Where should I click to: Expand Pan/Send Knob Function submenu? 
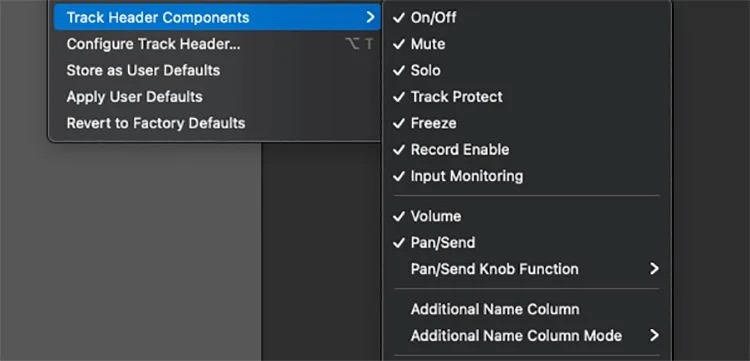click(x=526, y=269)
